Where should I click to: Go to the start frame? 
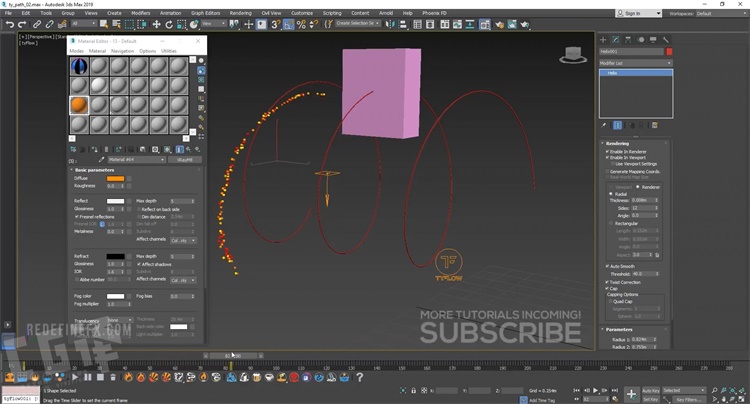tap(577, 391)
